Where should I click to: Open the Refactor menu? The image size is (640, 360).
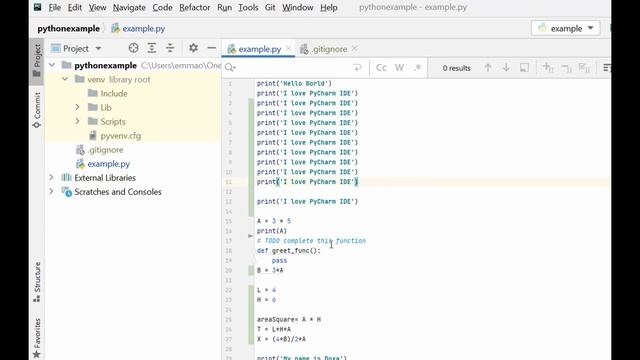pos(195,7)
